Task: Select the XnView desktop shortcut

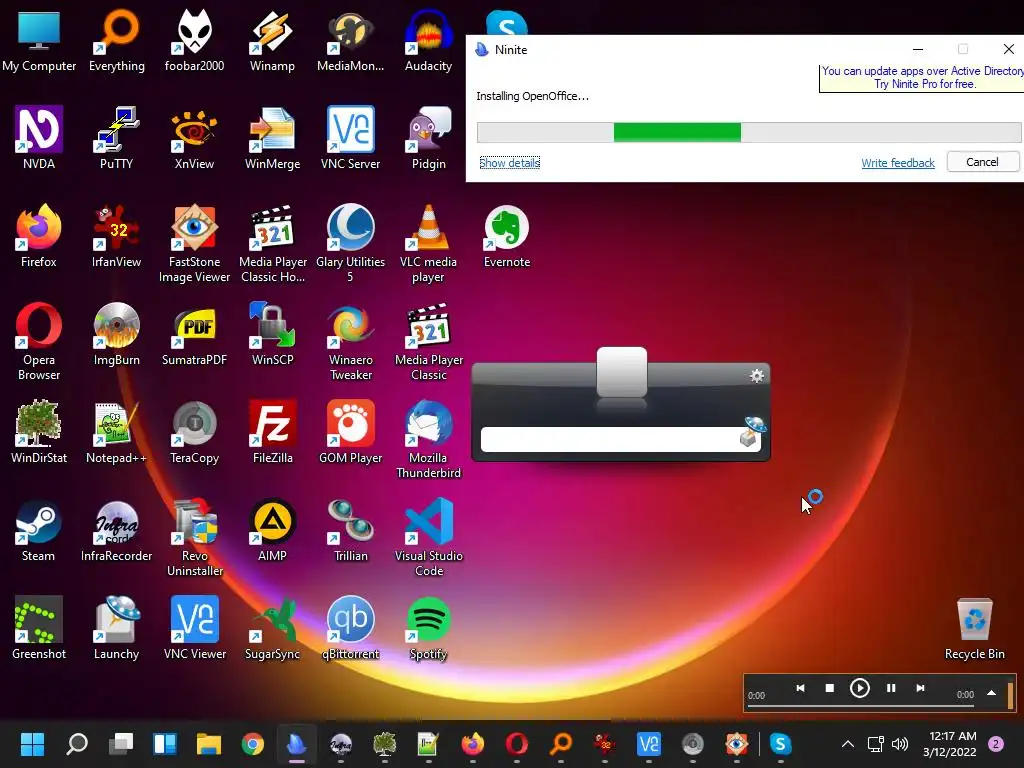Action: [x=194, y=138]
